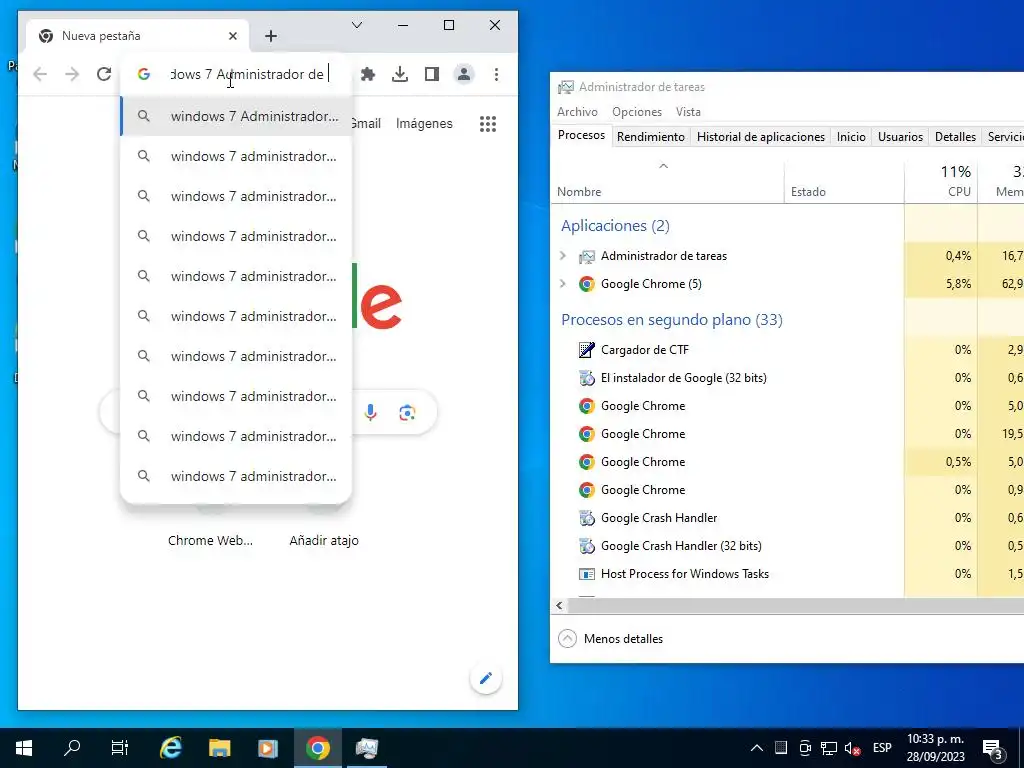Open Añadir atajo shortcut
The width and height of the screenshot is (1024, 768).
[x=324, y=540]
